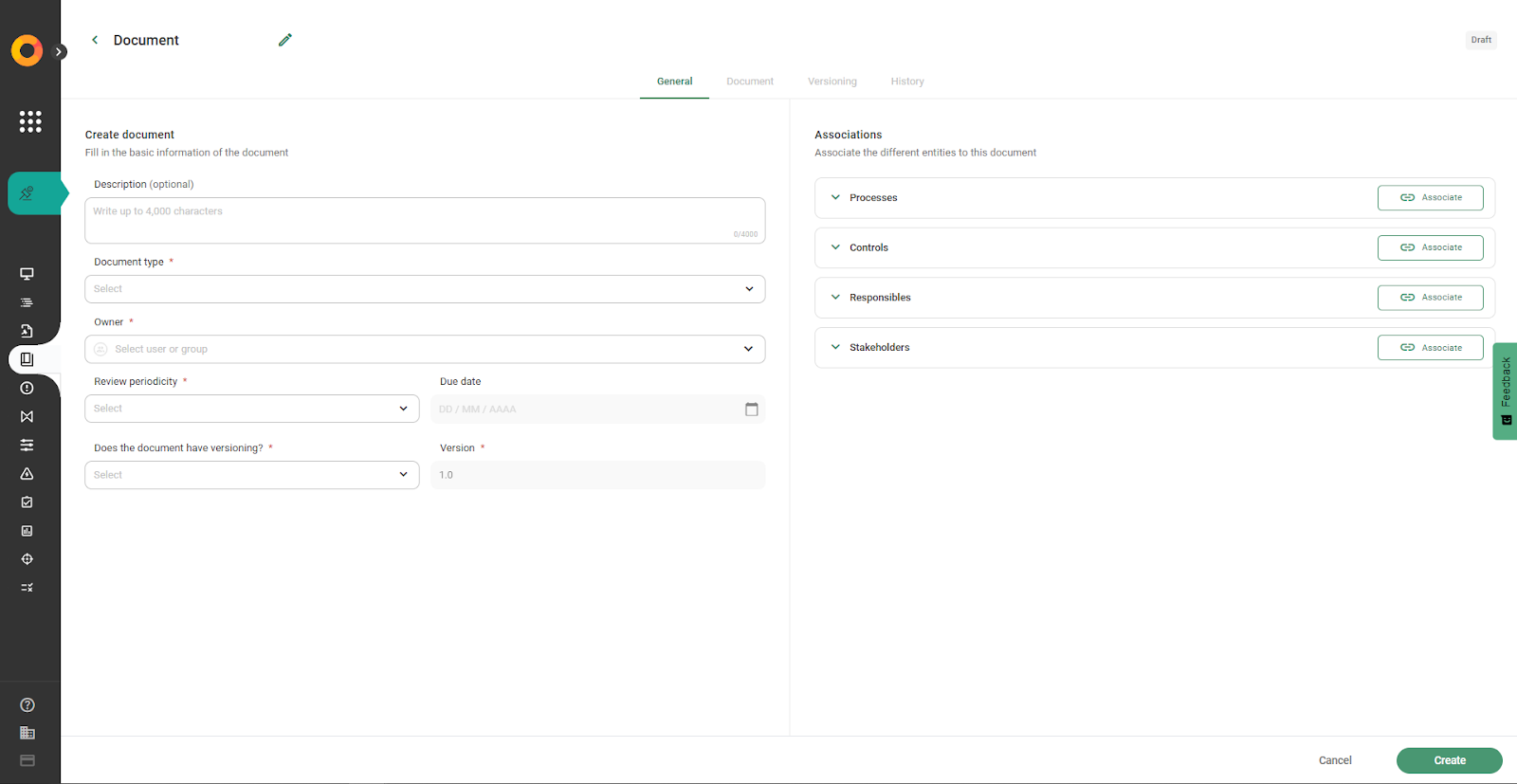Click the warning triangle icon in sidebar
The image size is (1517, 784).
(27, 474)
